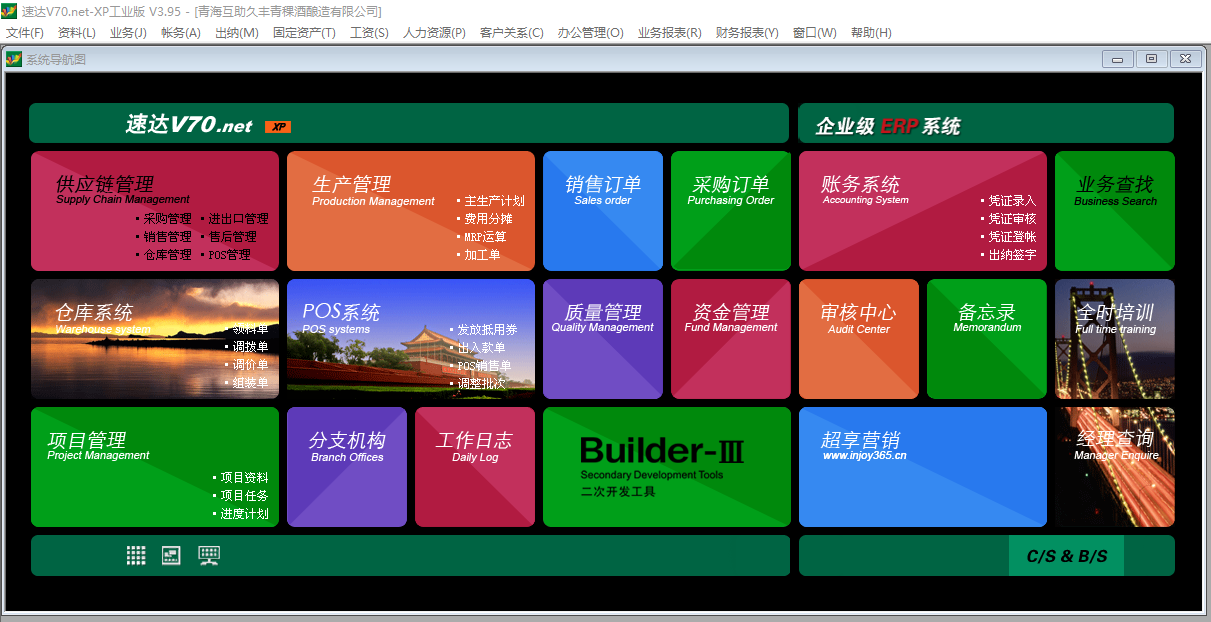This screenshot has height=622, width=1211.
Task: Click the window layout icon in bottom bar
Action: pyautogui.click(x=171, y=555)
